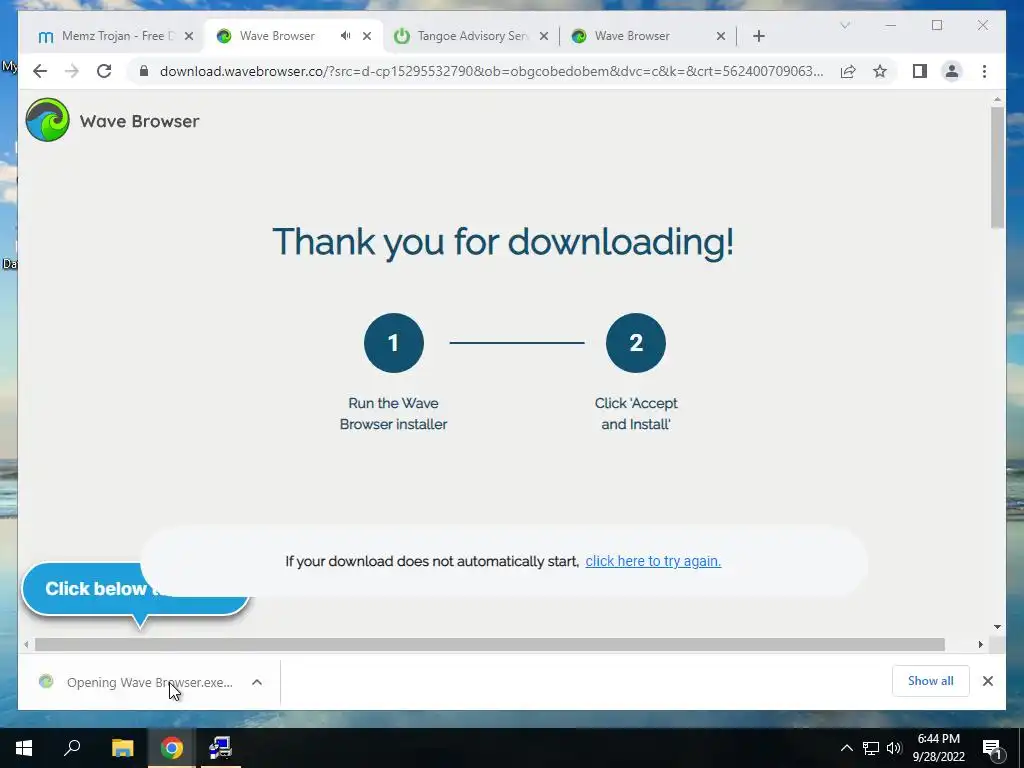Go back to the previous page
This screenshot has height=768, width=1024.
(x=40, y=71)
